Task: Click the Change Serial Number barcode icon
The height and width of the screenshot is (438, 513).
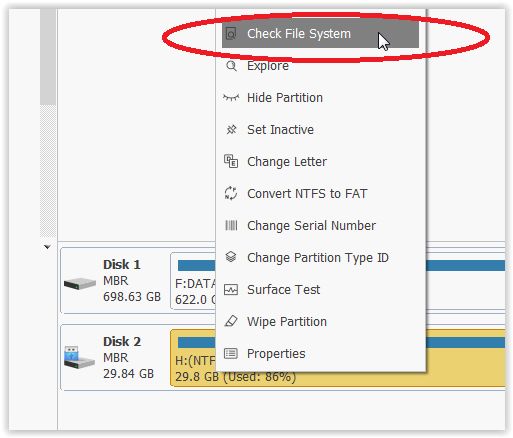Action: (231, 225)
